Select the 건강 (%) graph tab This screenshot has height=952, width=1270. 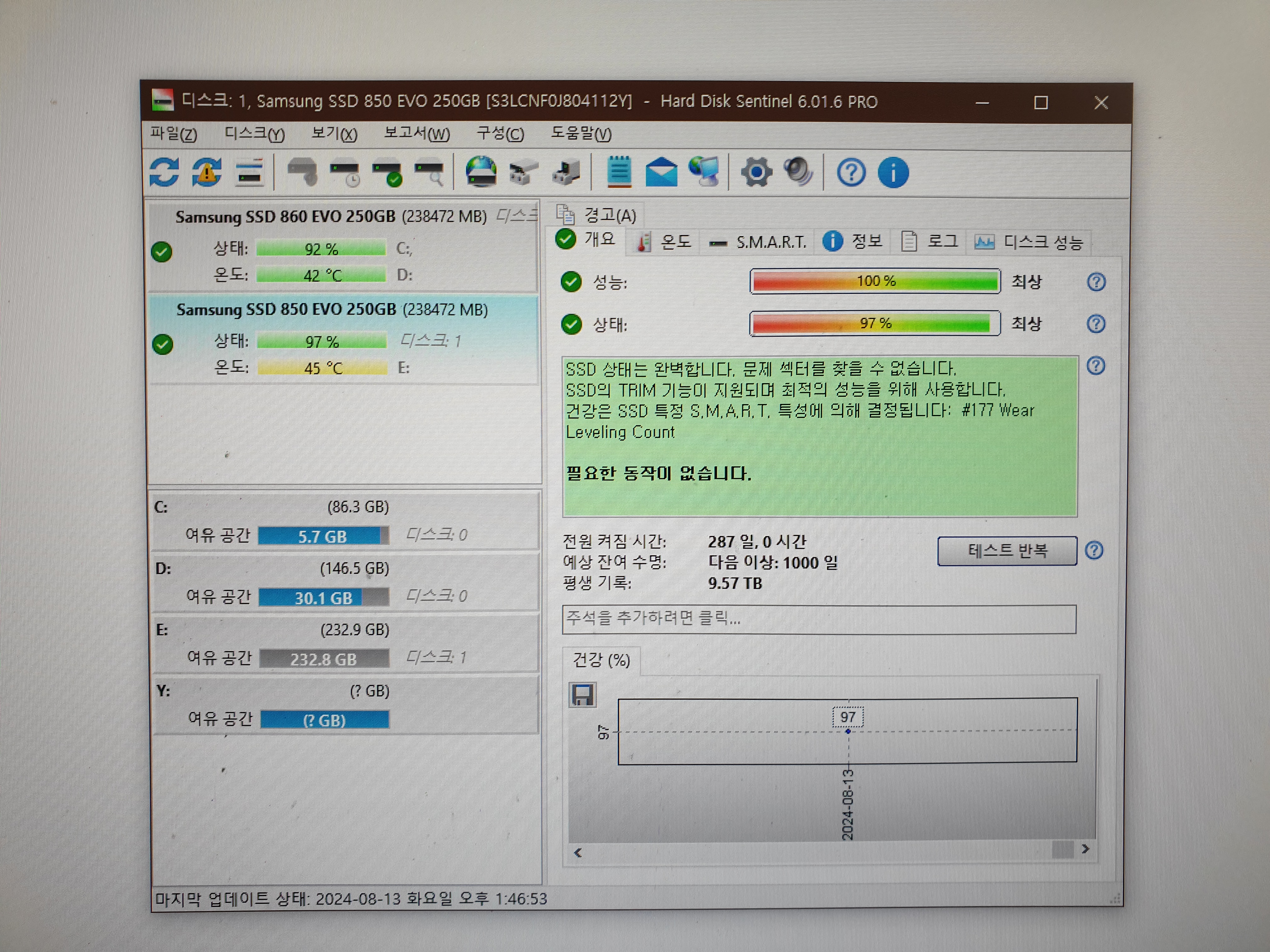tap(601, 660)
